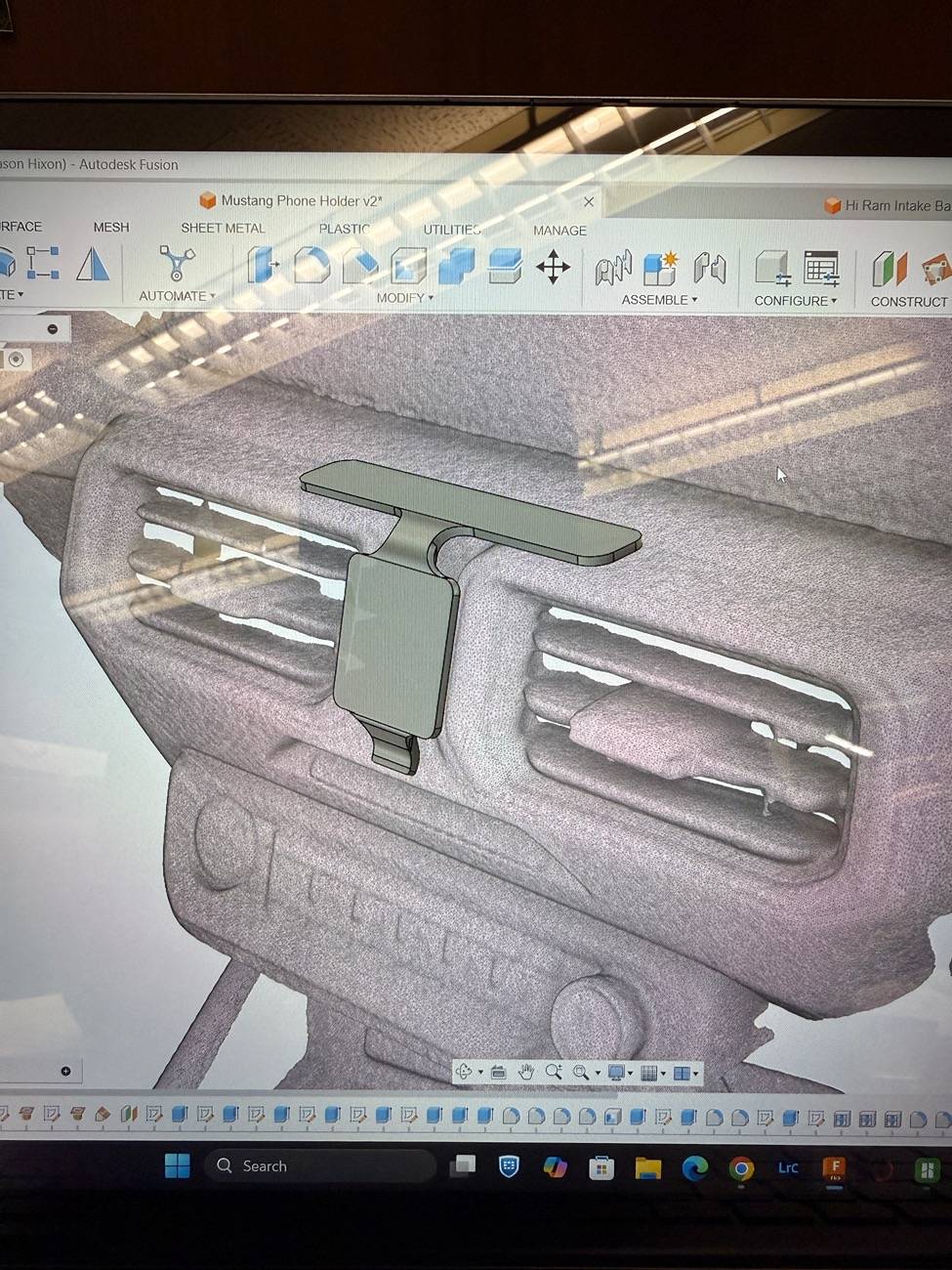Expand the MODIFY panel dropdown
952x1270 pixels.
[x=405, y=298]
